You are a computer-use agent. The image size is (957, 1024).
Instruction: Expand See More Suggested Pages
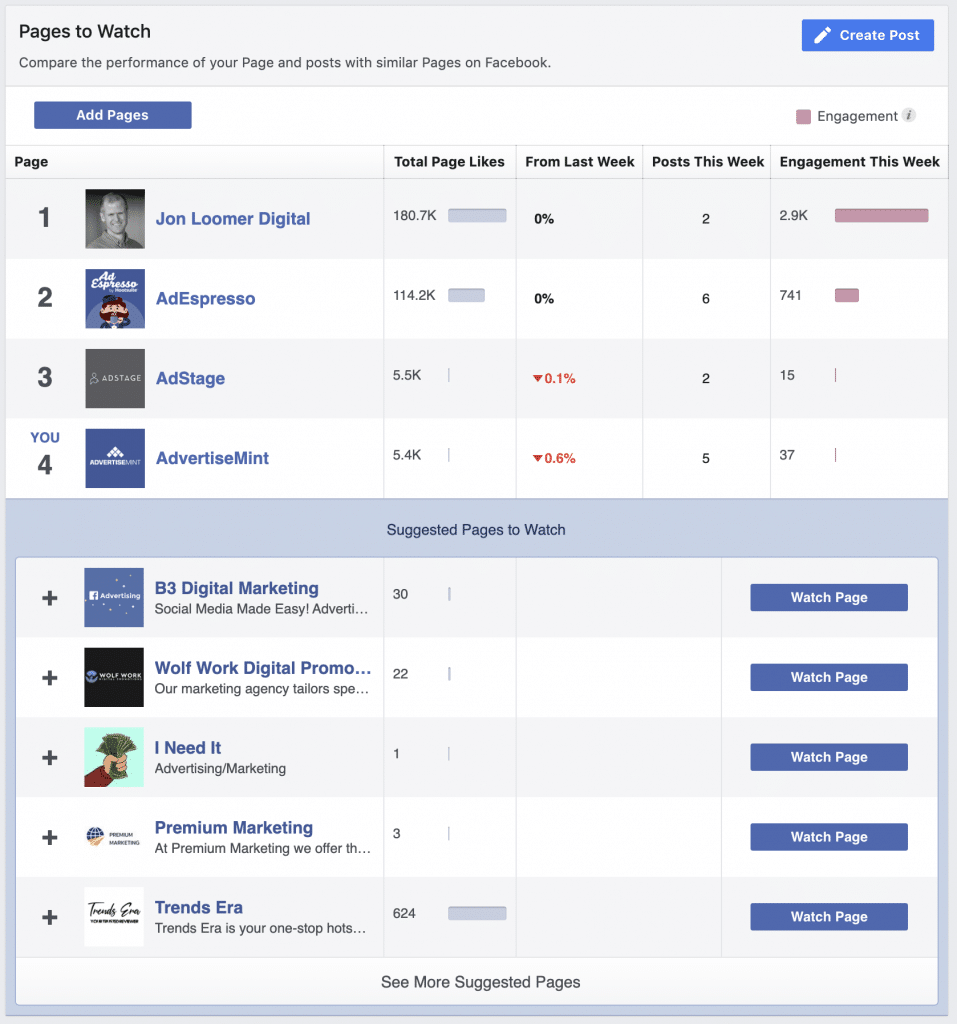click(480, 982)
